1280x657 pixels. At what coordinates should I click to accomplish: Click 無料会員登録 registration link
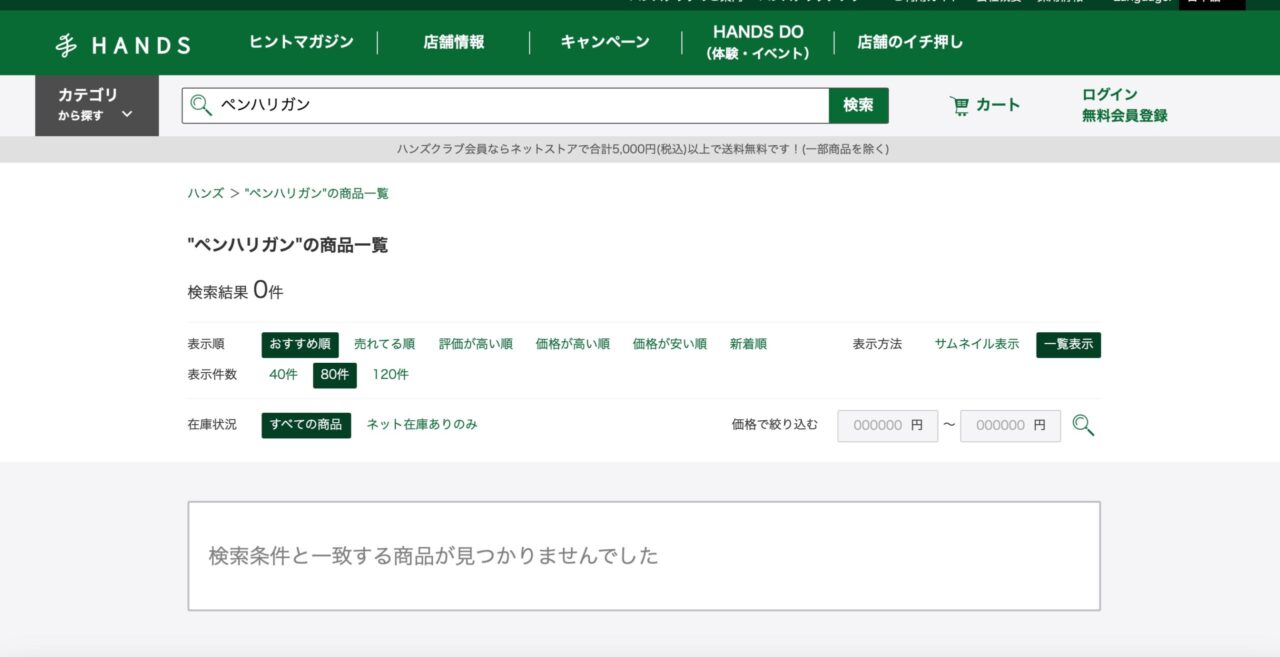point(1125,115)
